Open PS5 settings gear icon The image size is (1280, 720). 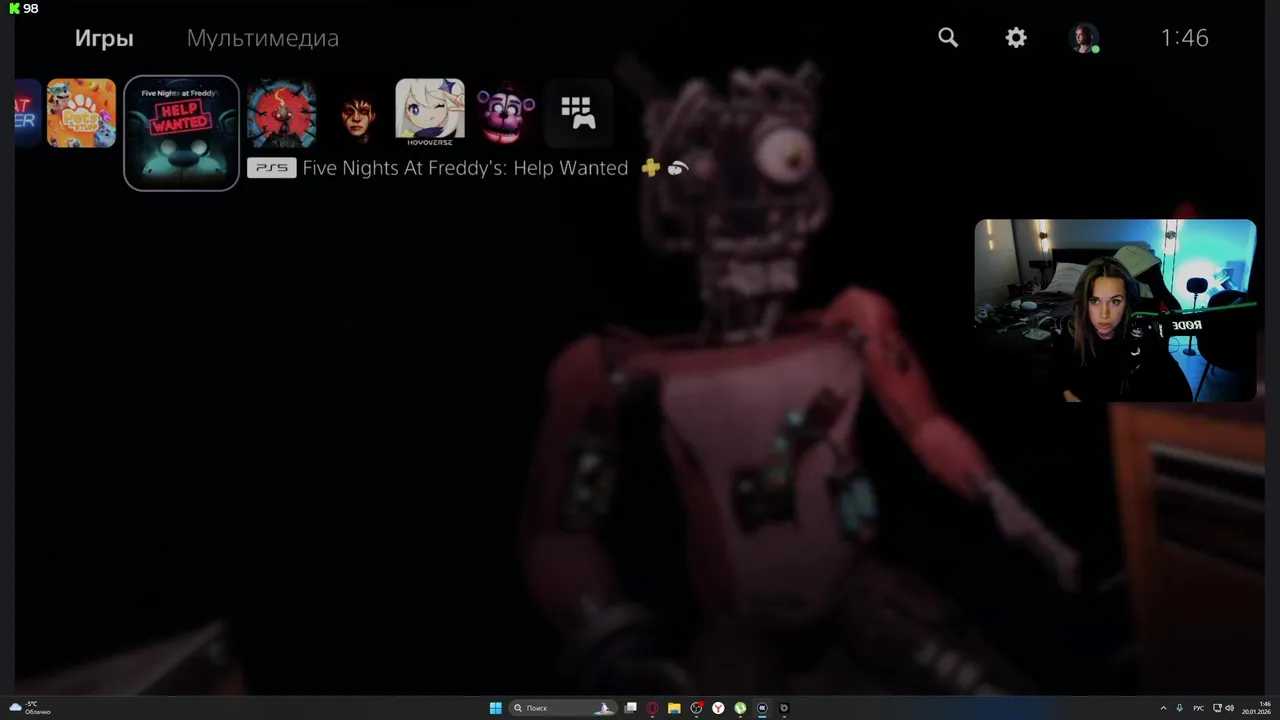[1016, 38]
